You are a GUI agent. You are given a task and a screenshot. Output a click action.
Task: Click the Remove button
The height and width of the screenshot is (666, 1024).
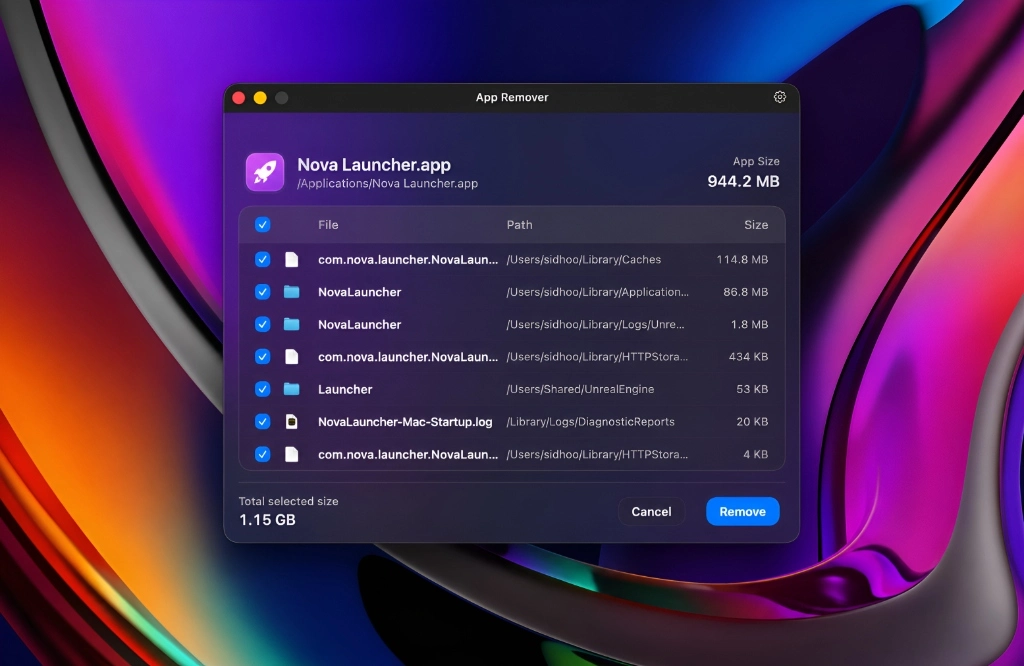743,511
